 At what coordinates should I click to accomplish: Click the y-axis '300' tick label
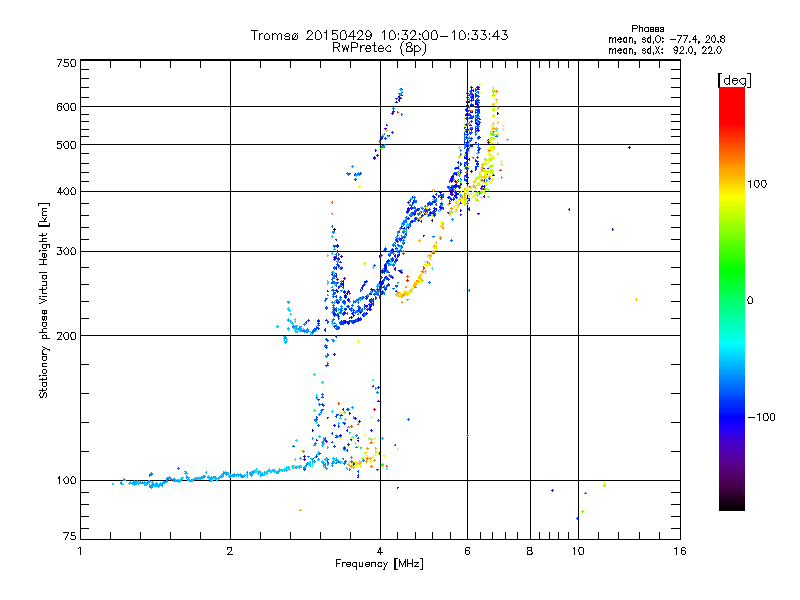tap(66, 252)
